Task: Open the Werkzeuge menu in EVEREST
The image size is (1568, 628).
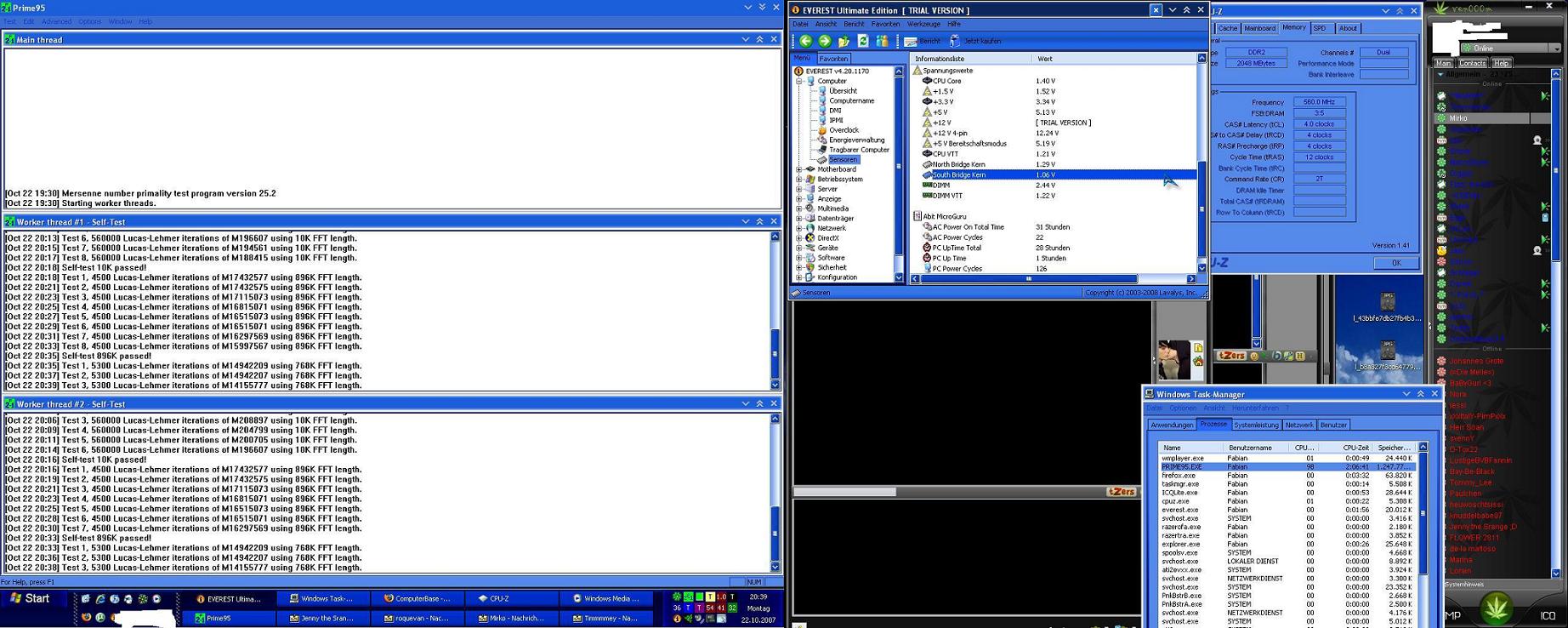Action: click(923, 24)
